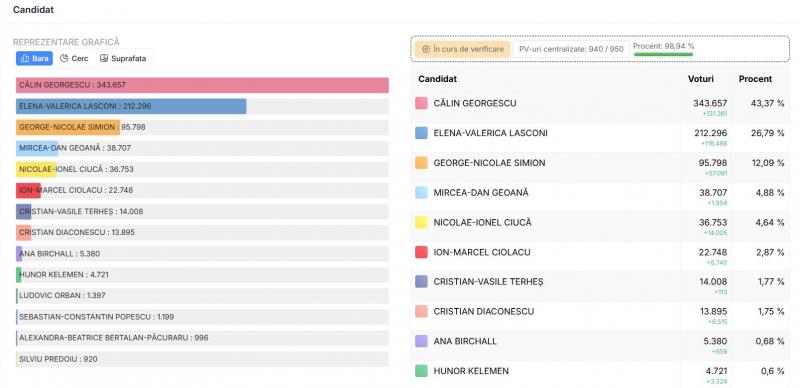This screenshot has width=800, height=388.
Task: Click Ion-Marcel Ciolacu red color swatch
Action: pos(421,252)
